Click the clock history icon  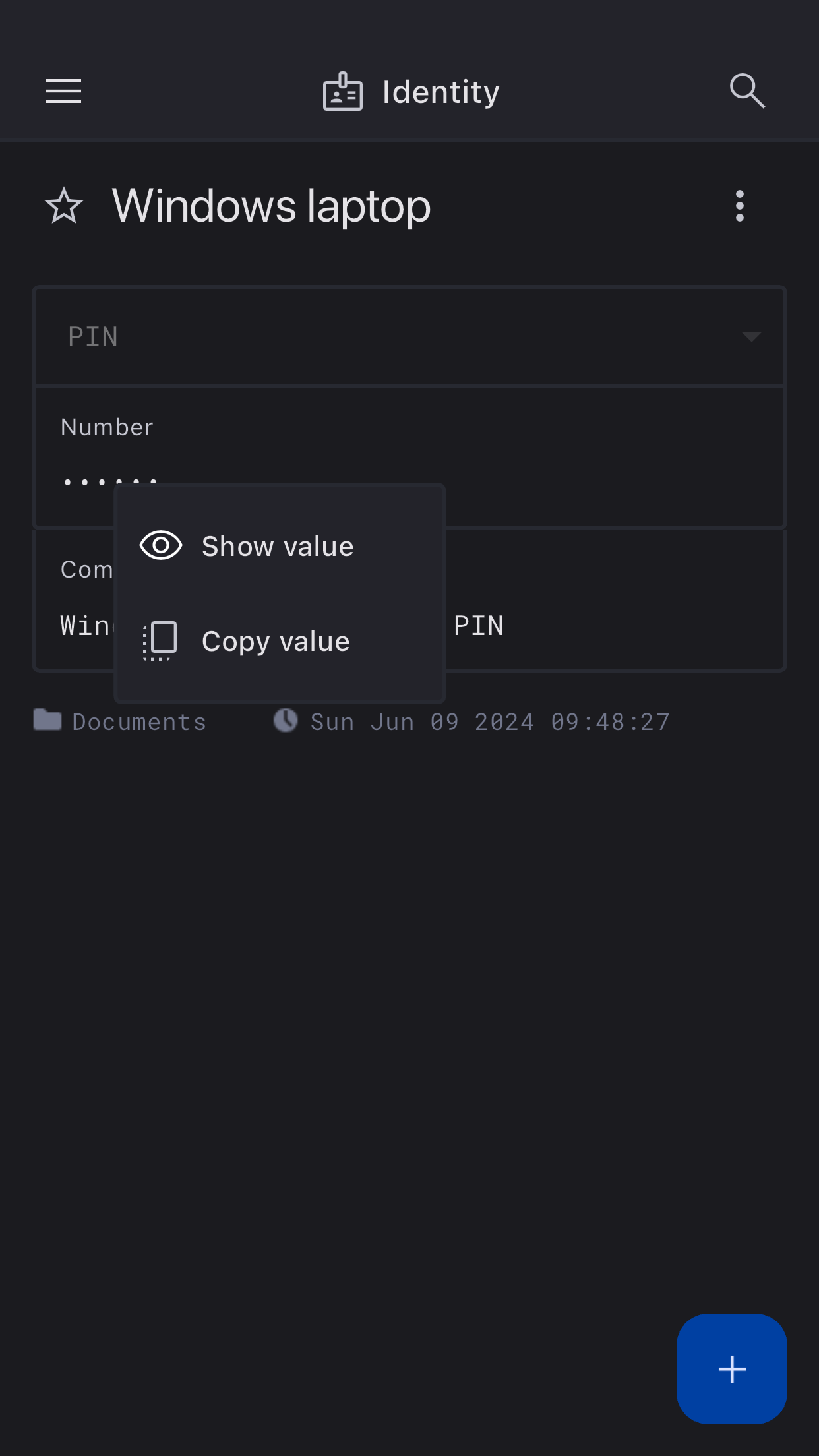(x=286, y=720)
